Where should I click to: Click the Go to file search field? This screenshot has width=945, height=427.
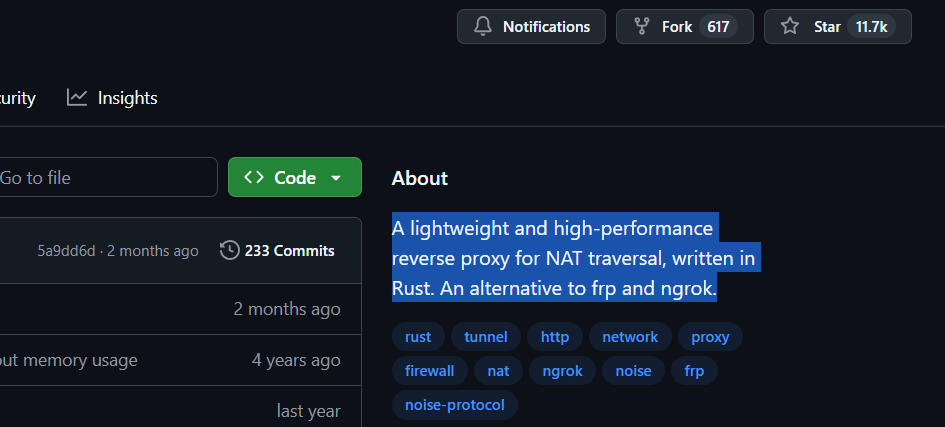click(x=100, y=178)
